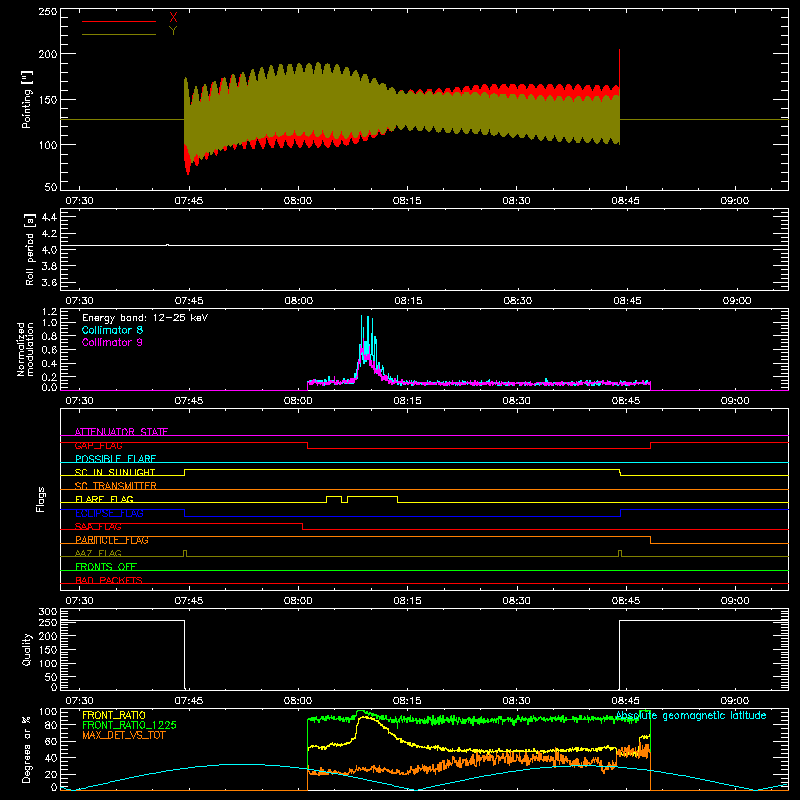Click the SAA_FLAG label
800x800 pixels.
(x=98, y=527)
